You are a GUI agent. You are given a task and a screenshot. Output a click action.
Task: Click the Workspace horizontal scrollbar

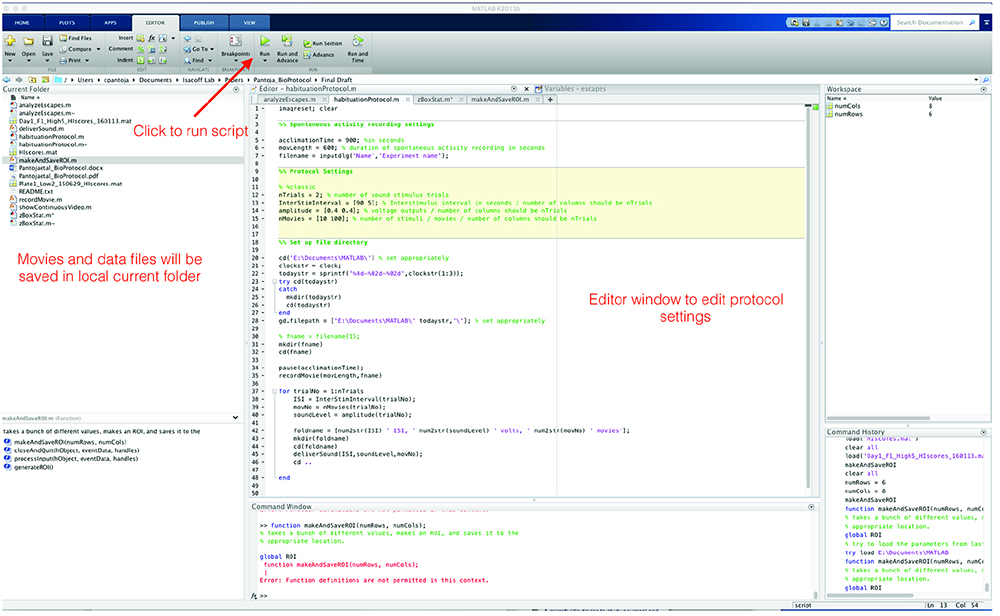point(878,418)
